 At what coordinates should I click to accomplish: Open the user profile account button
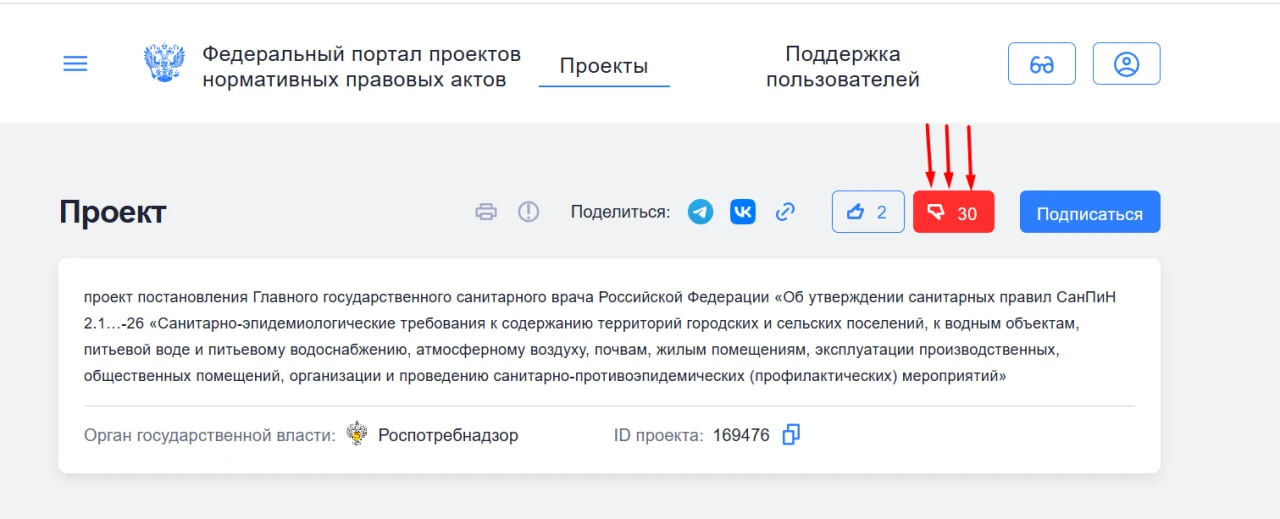click(x=1127, y=64)
